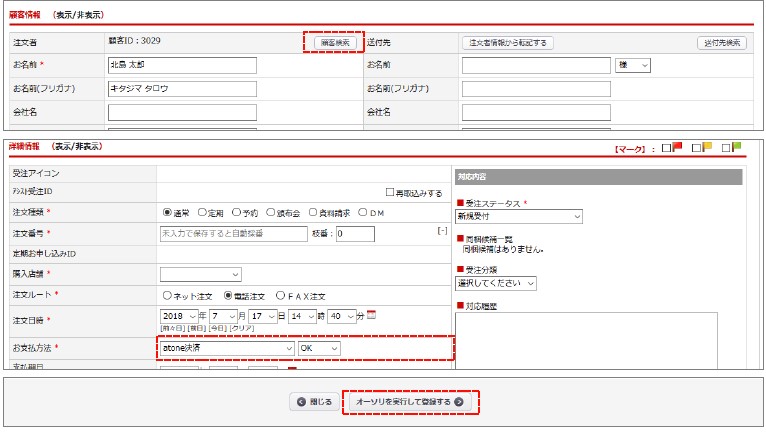Open the 購入店舗 dropdown

point(200,274)
